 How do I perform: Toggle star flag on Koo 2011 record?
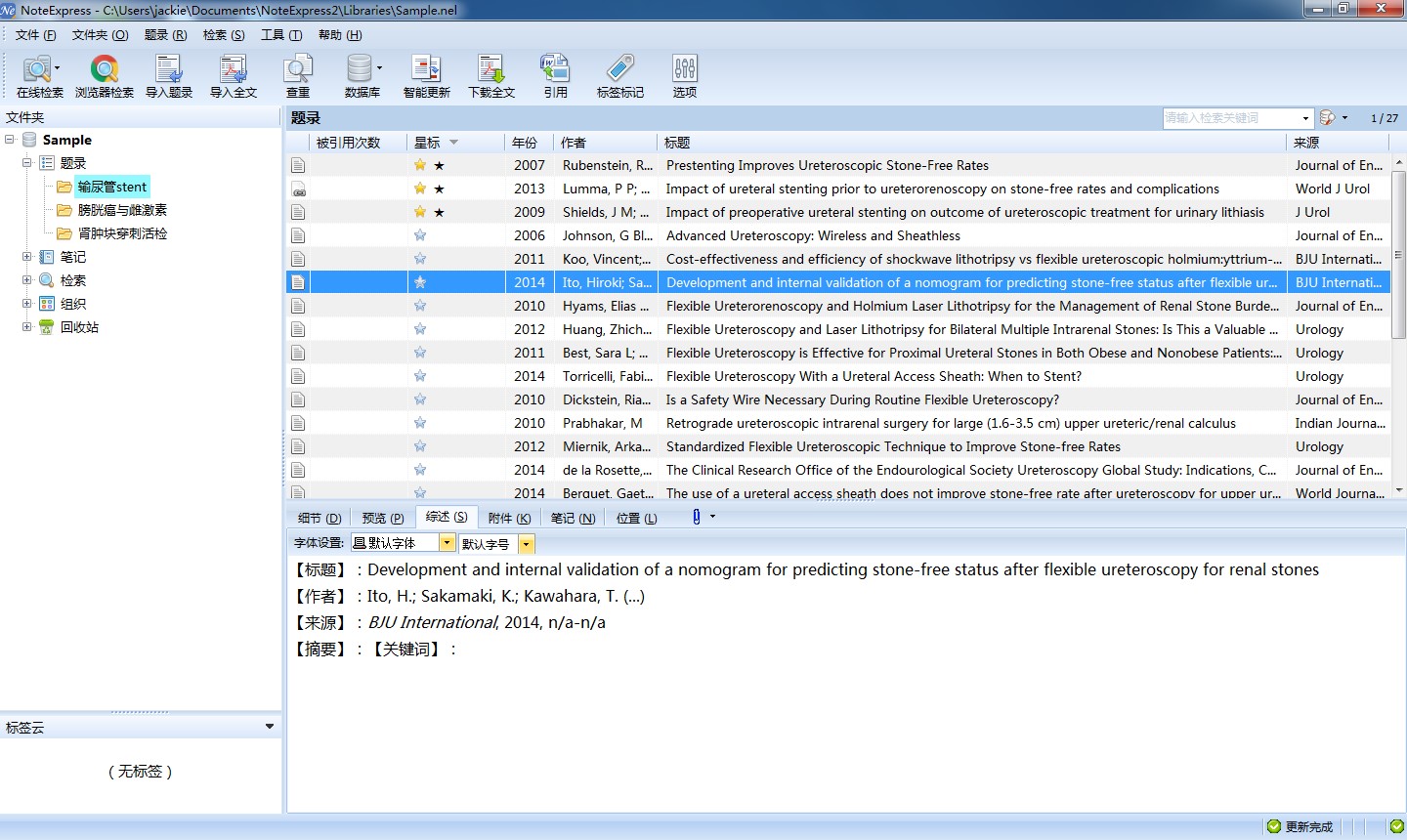pyautogui.click(x=420, y=259)
